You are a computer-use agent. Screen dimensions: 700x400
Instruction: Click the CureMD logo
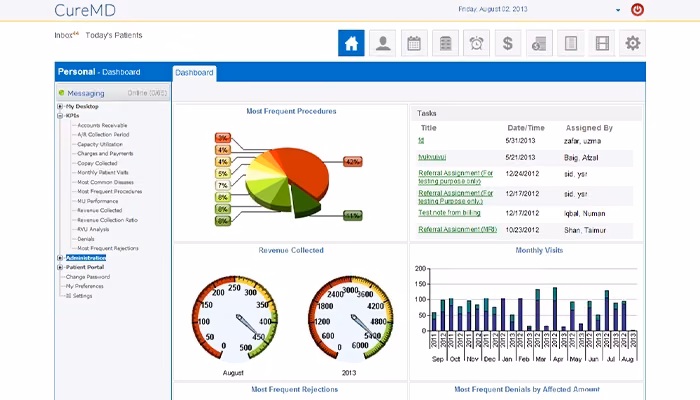pyautogui.click(x=85, y=10)
